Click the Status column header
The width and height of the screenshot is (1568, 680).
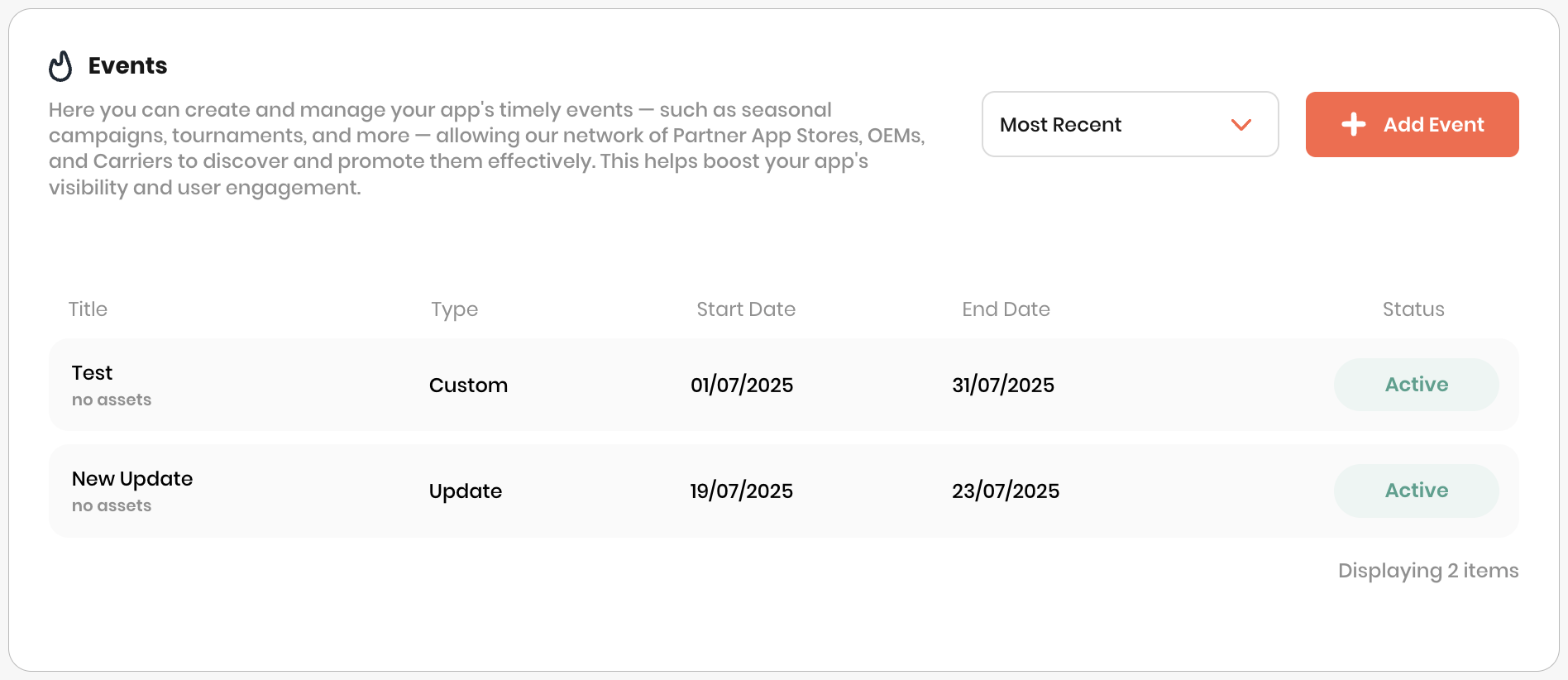[1413, 309]
